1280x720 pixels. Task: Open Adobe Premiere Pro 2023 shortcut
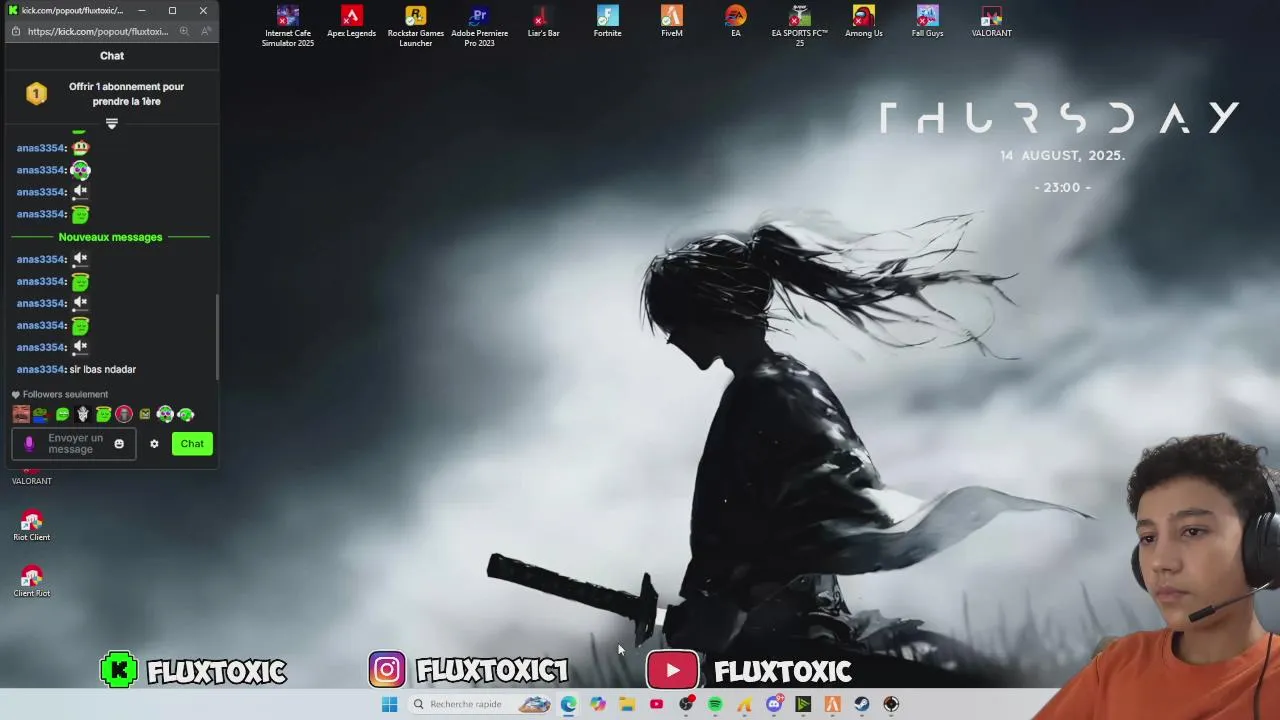[479, 26]
